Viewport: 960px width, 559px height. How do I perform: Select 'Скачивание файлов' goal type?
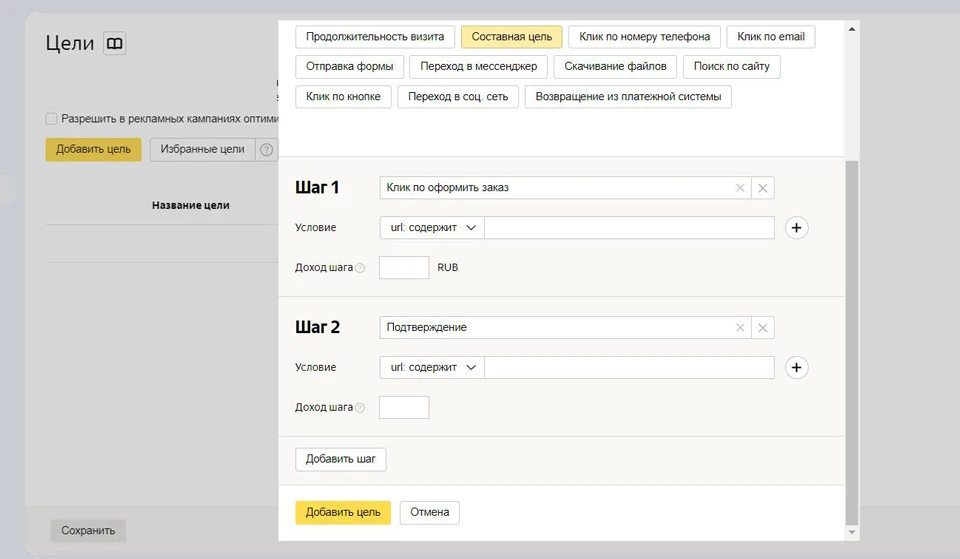coord(615,67)
